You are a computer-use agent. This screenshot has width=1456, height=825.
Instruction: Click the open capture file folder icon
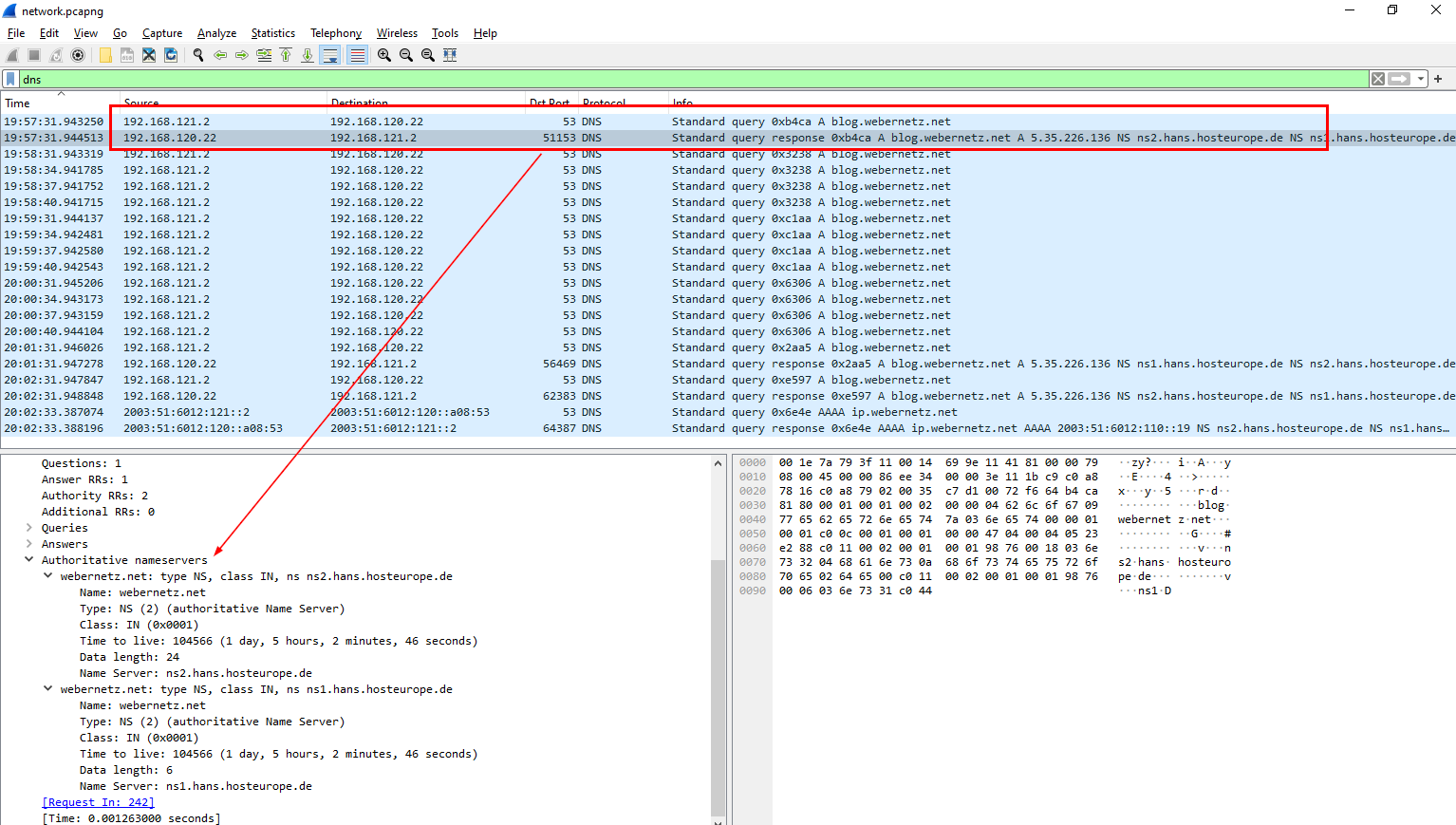tap(105, 55)
